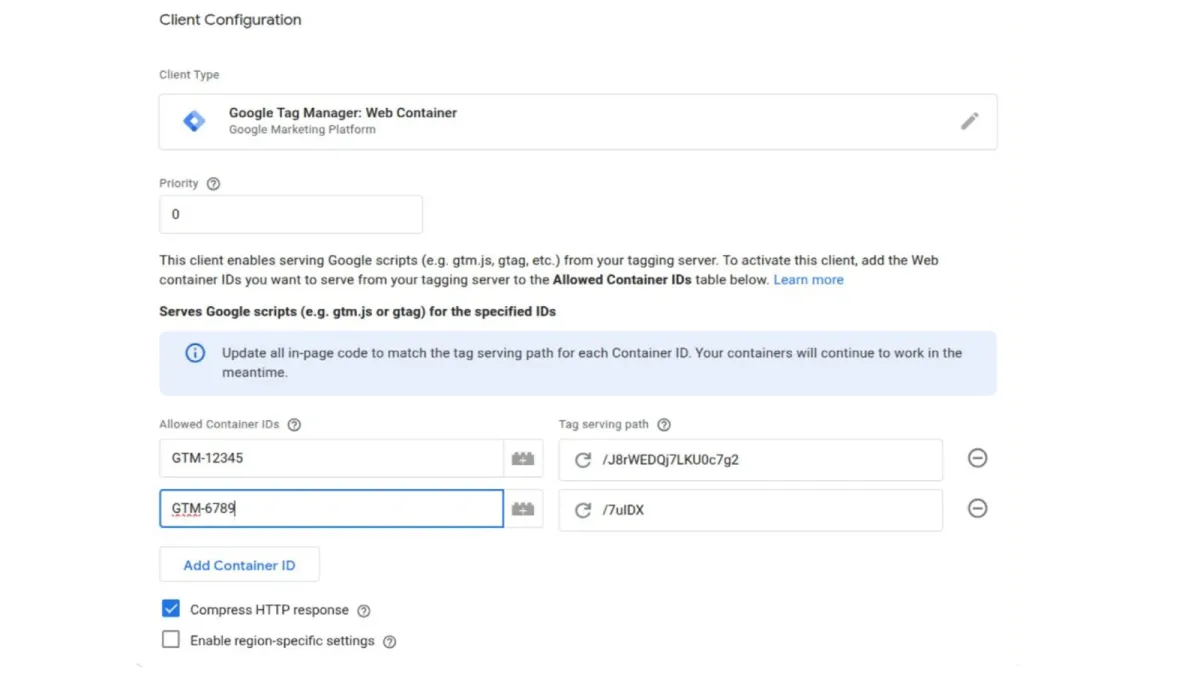The image size is (1200, 675).
Task: Regenerate the /J8rWEDQj7LKU0c7g2 serving path
Action: (583, 460)
